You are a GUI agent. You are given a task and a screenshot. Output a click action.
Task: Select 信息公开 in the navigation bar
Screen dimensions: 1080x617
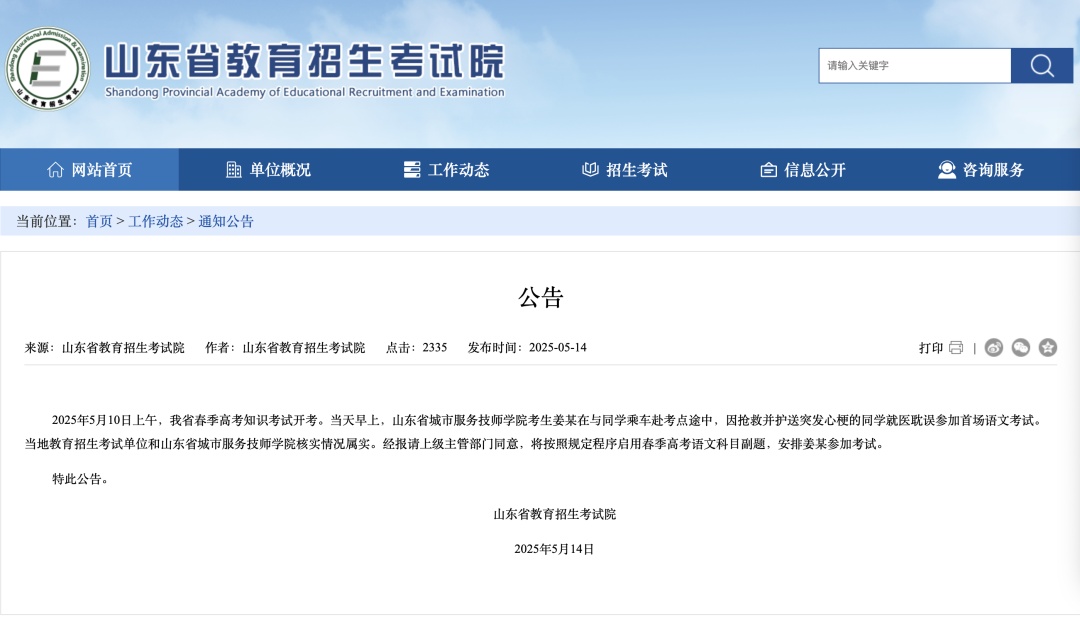tap(803, 170)
